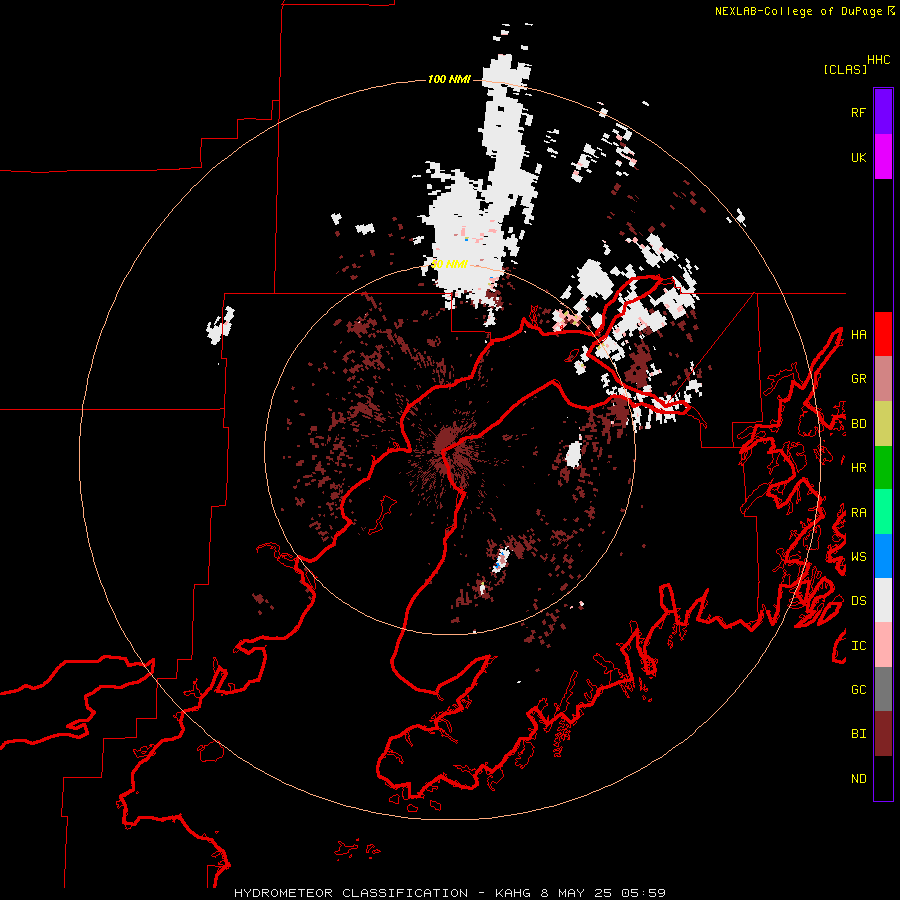Click the HHC product label

pyautogui.click(x=879, y=60)
